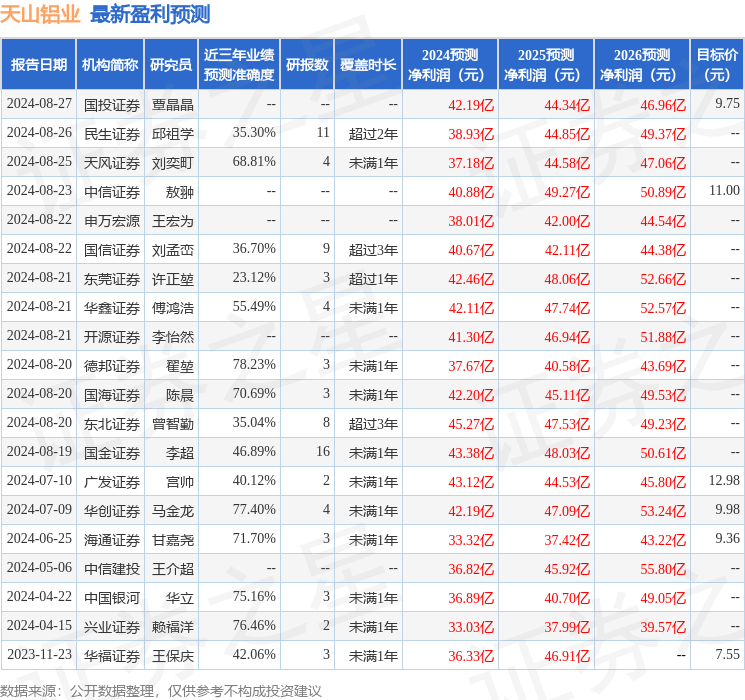The image size is (745, 700).
Task: Select date cell 2024-08-27
Action: click(39, 104)
